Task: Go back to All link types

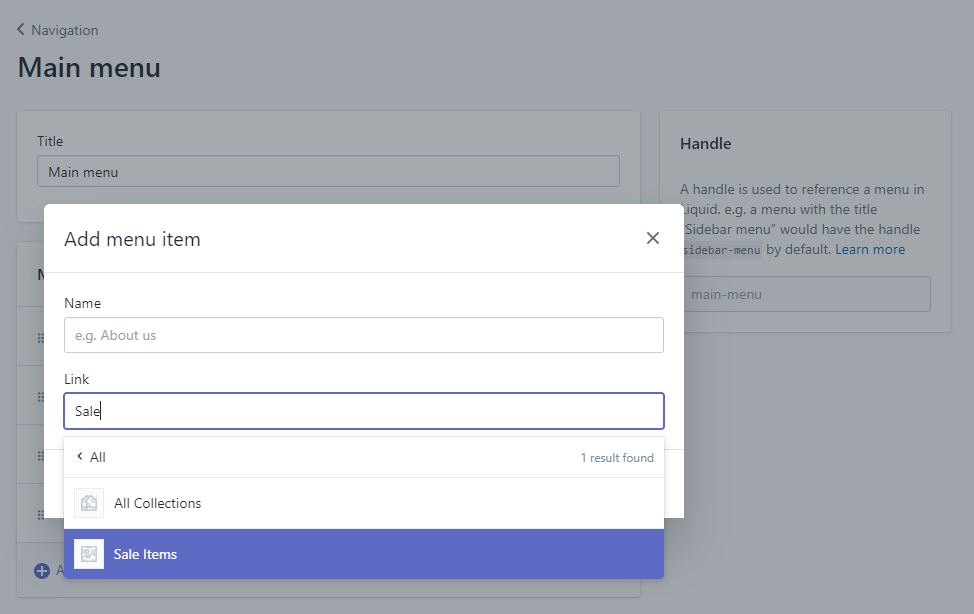Action: [91, 457]
